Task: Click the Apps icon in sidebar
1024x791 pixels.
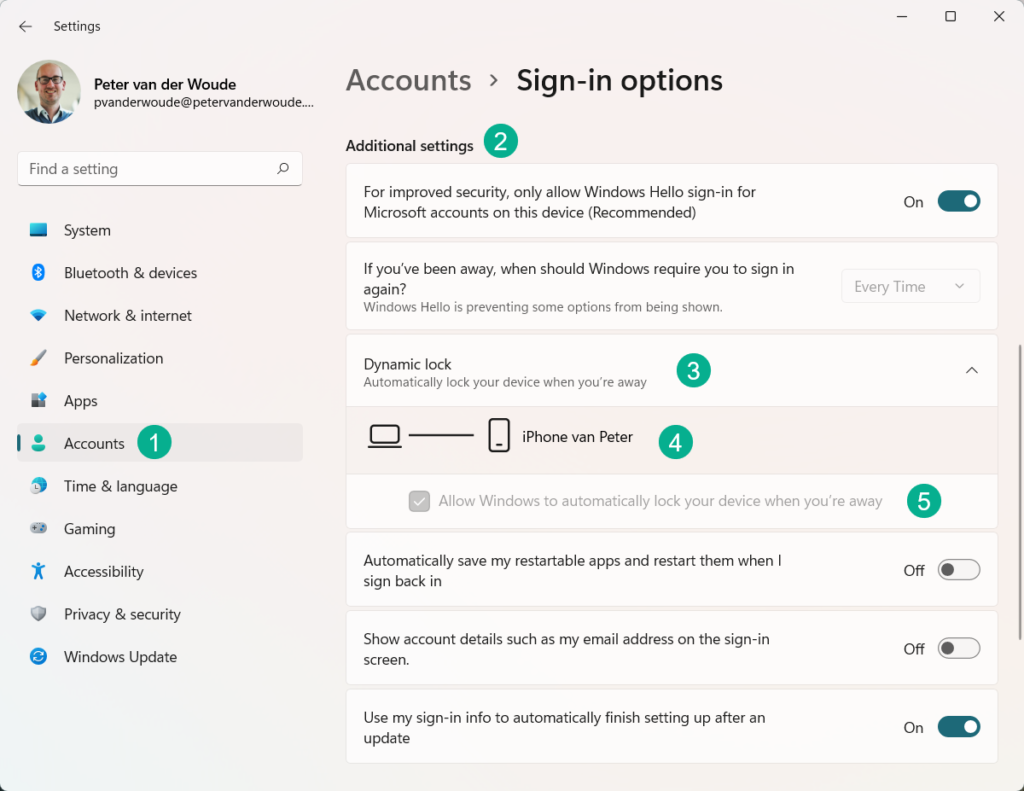Action: coord(36,400)
